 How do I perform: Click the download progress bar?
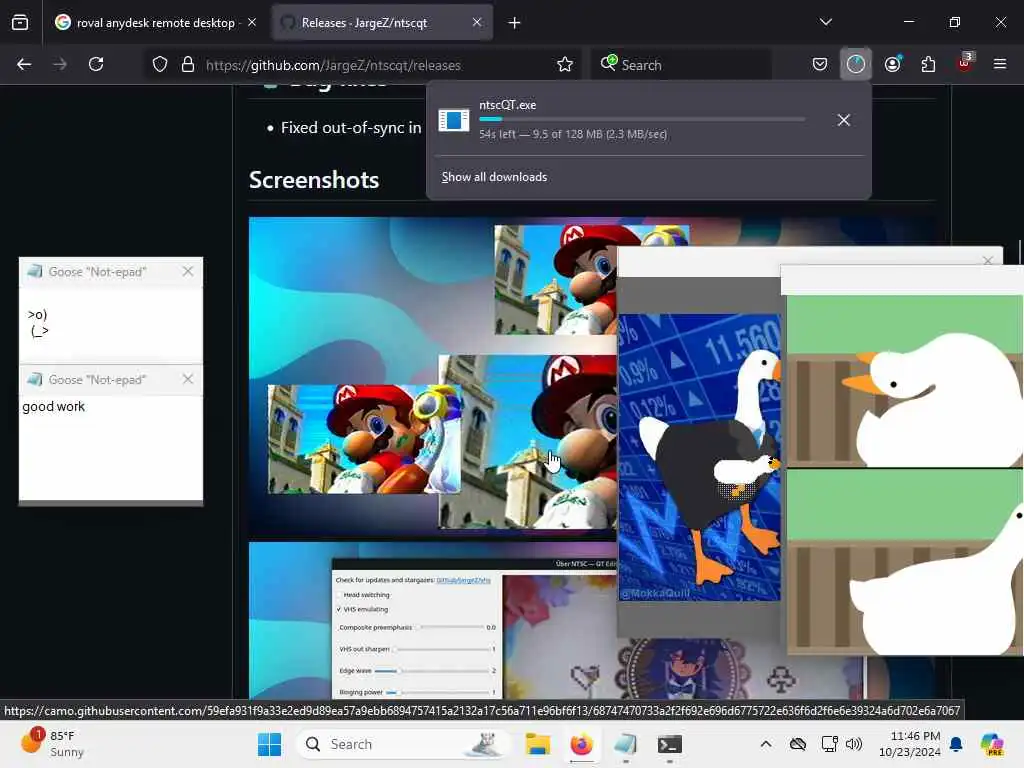click(x=641, y=119)
